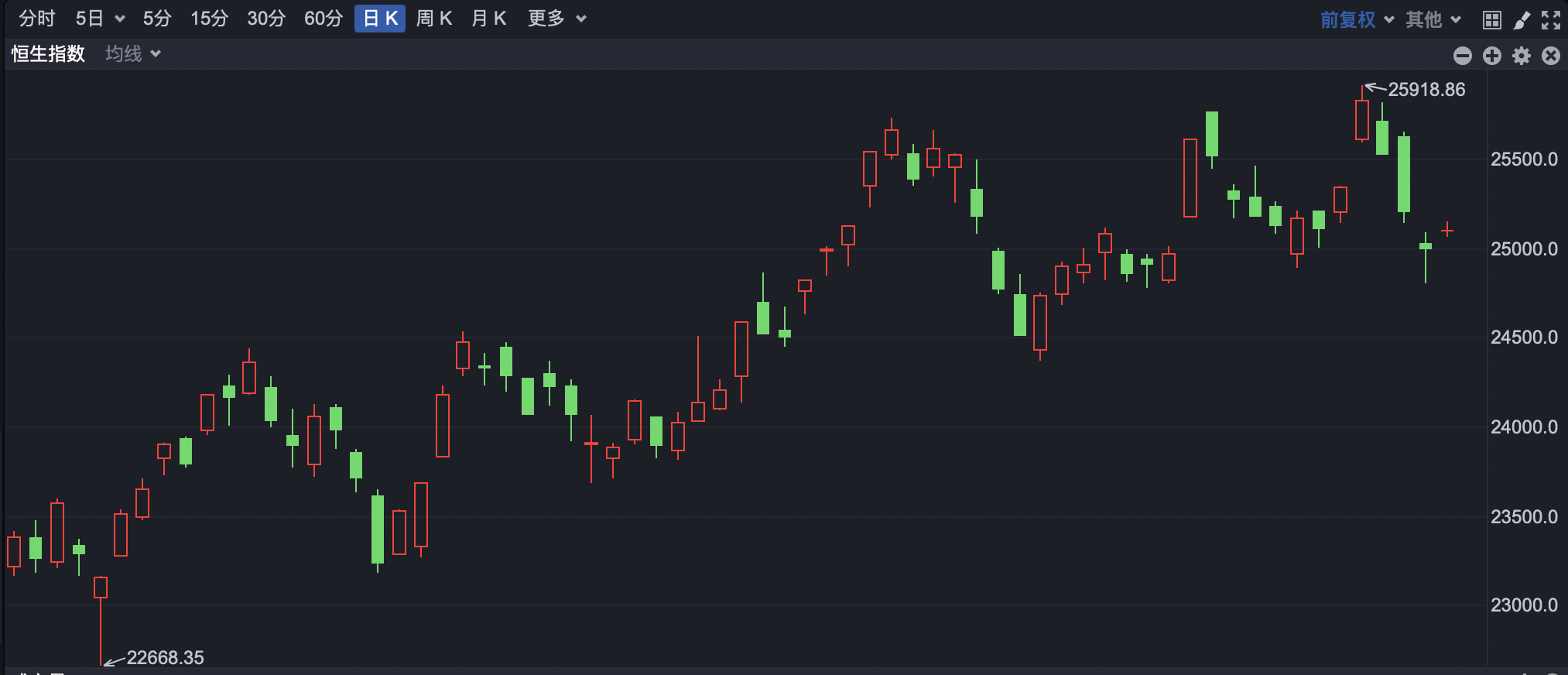Click the 22668.35 low price label
The height and width of the screenshot is (675, 1568).
click(x=165, y=658)
